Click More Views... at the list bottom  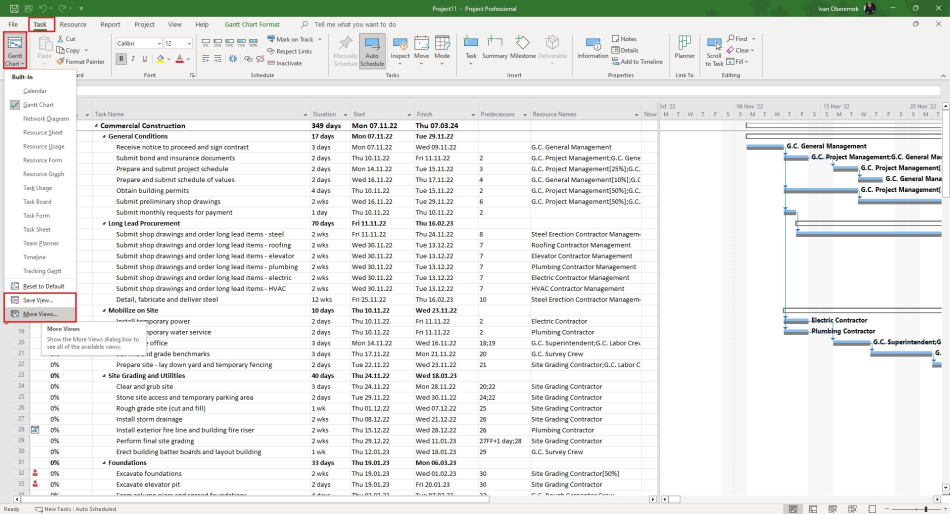40,314
